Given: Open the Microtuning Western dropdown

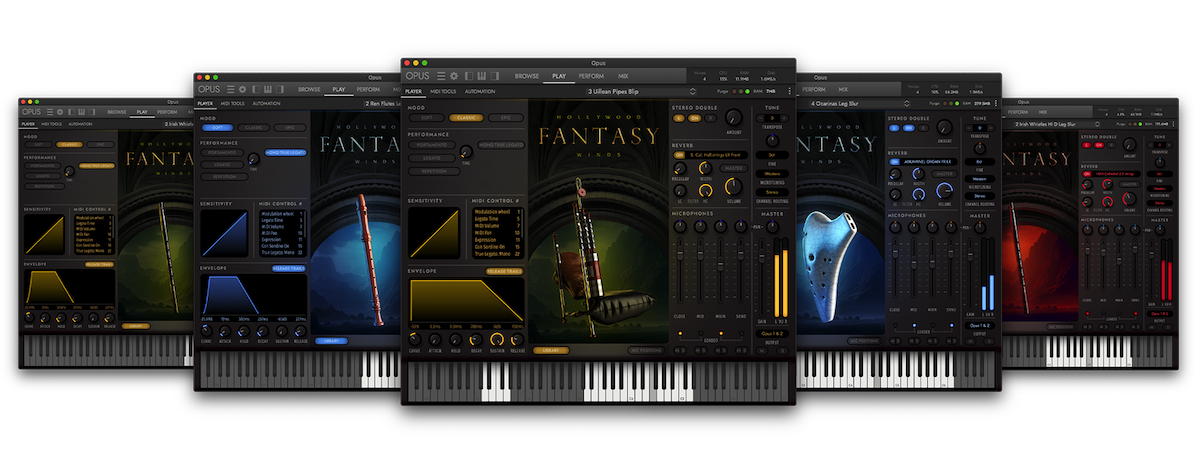Looking at the screenshot, I should tap(772, 174).
